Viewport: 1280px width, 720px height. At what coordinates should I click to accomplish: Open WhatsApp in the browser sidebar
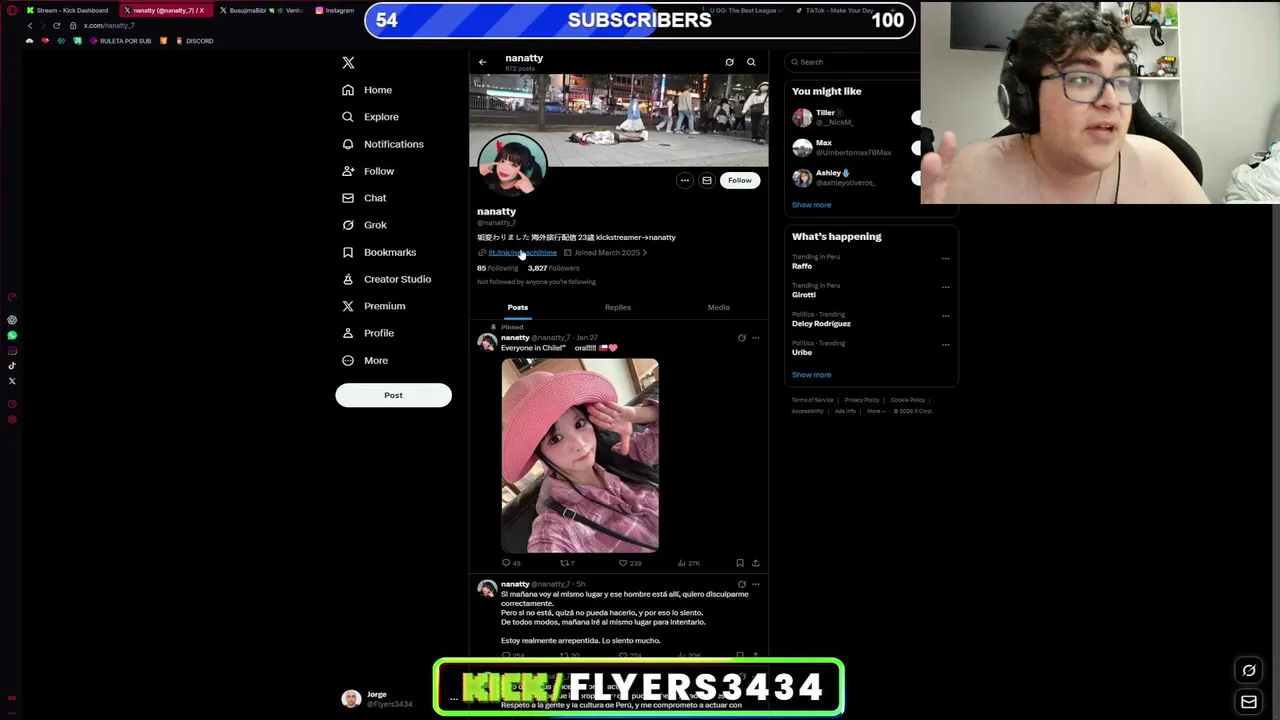tap(12, 335)
